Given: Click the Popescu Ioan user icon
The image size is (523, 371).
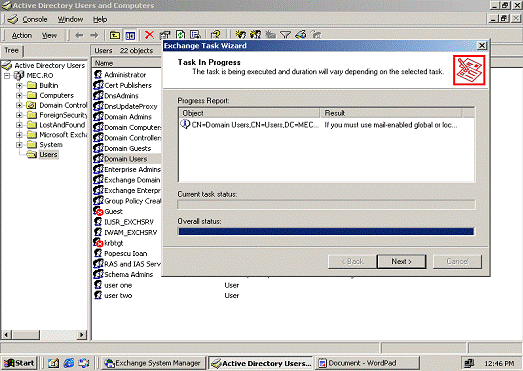Looking at the screenshot, I should pos(98,253).
